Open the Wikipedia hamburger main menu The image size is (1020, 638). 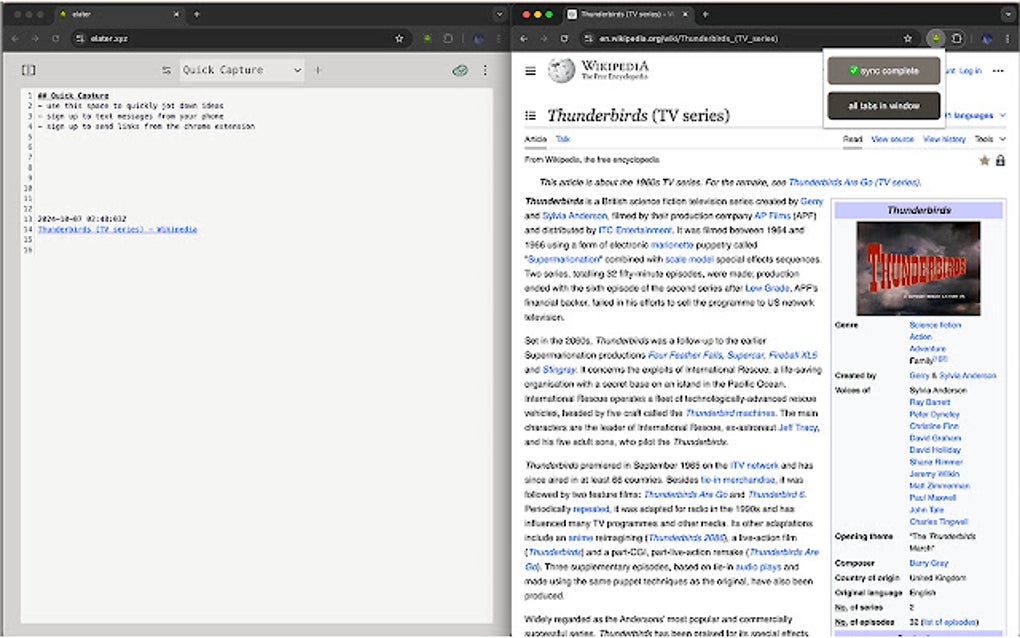[531, 71]
